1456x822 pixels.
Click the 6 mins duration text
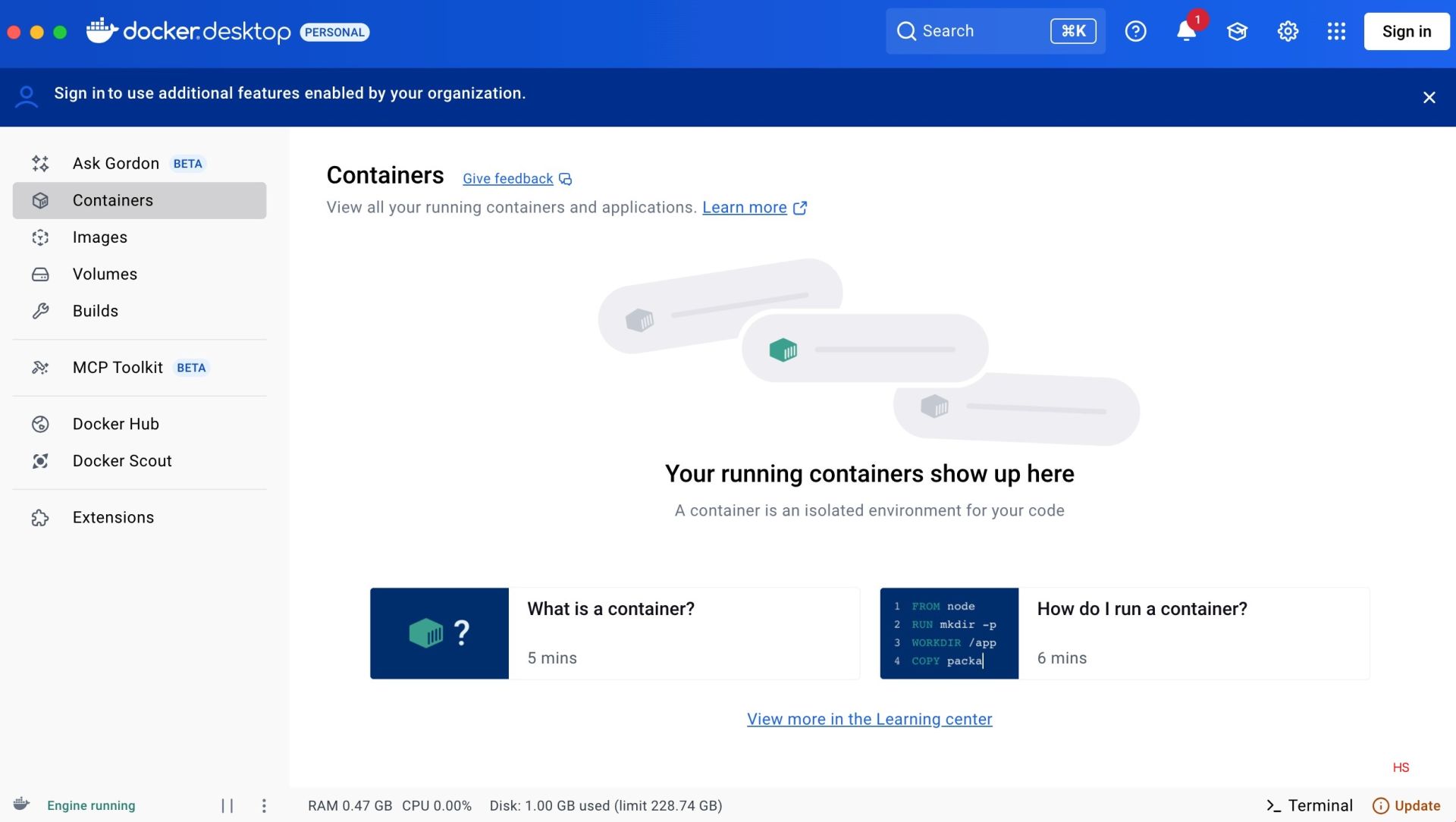[x=1062, y=658]
